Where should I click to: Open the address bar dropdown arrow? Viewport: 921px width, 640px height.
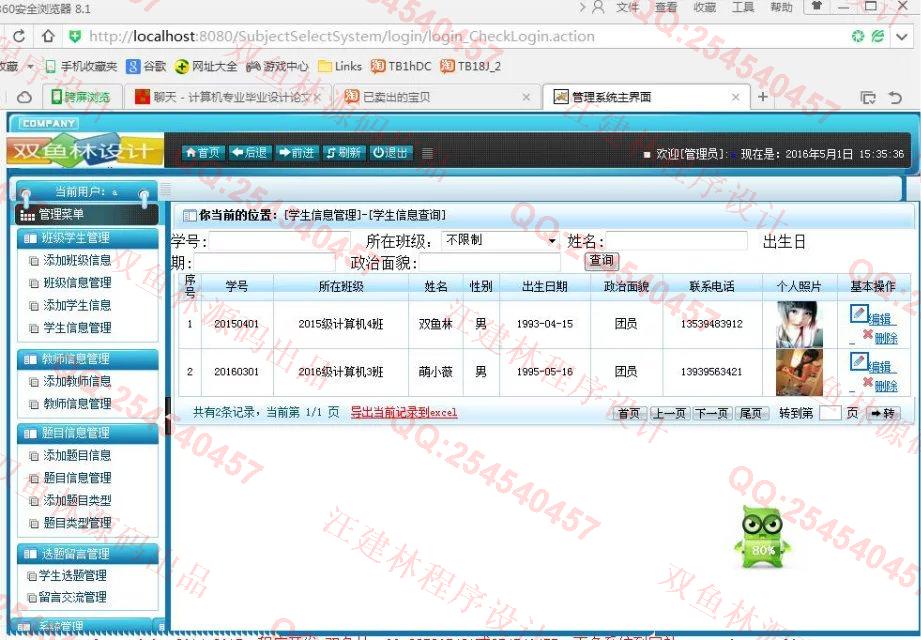[x=902, y=36]
